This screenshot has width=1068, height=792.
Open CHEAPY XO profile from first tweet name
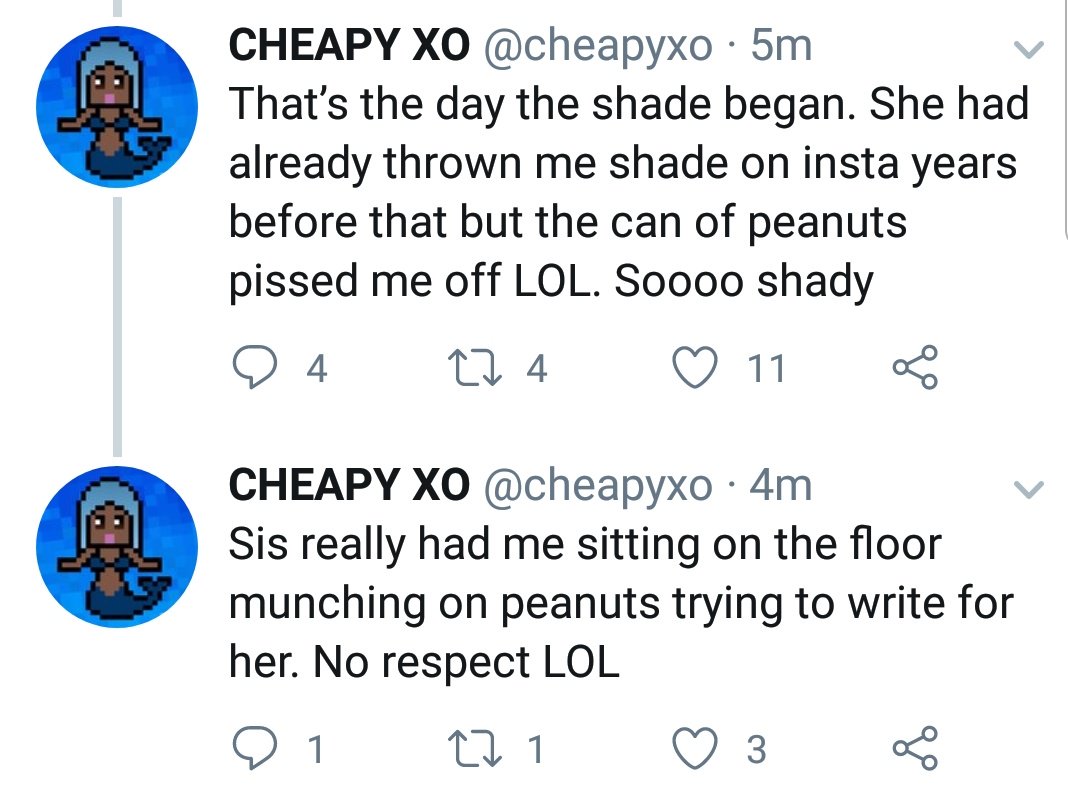tap(348, 46)
